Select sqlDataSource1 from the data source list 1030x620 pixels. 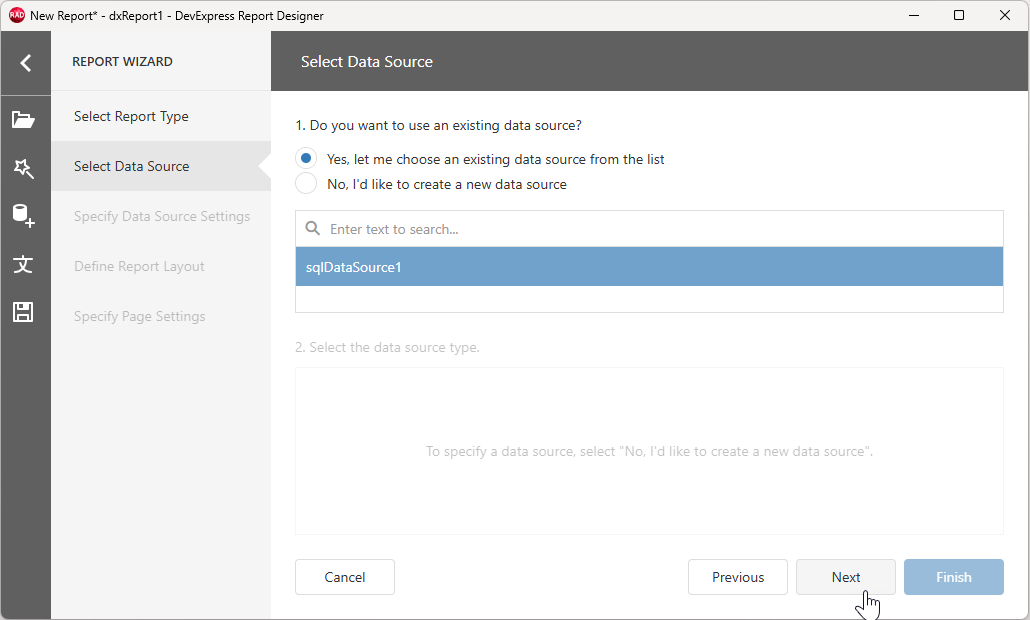pyautogui.click(x=648, y=267)
